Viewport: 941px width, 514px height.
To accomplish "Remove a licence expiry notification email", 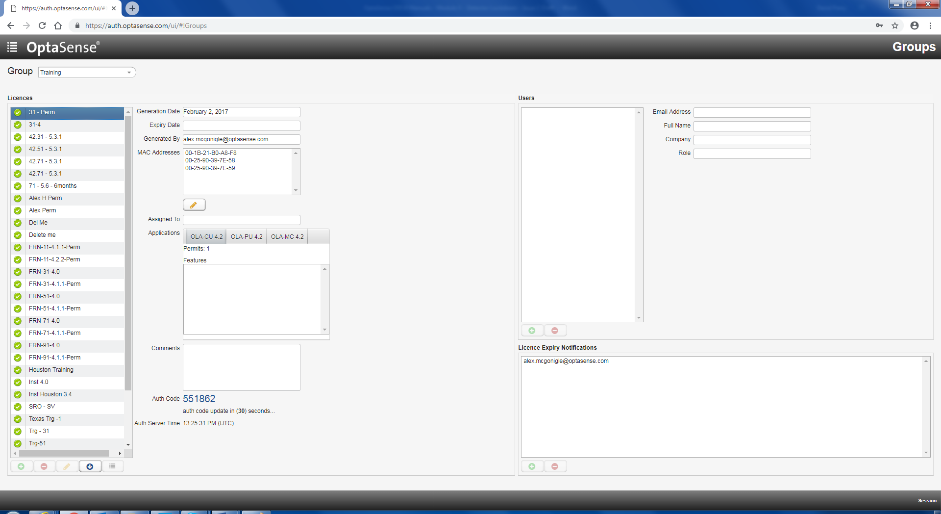I will [554, 466].
